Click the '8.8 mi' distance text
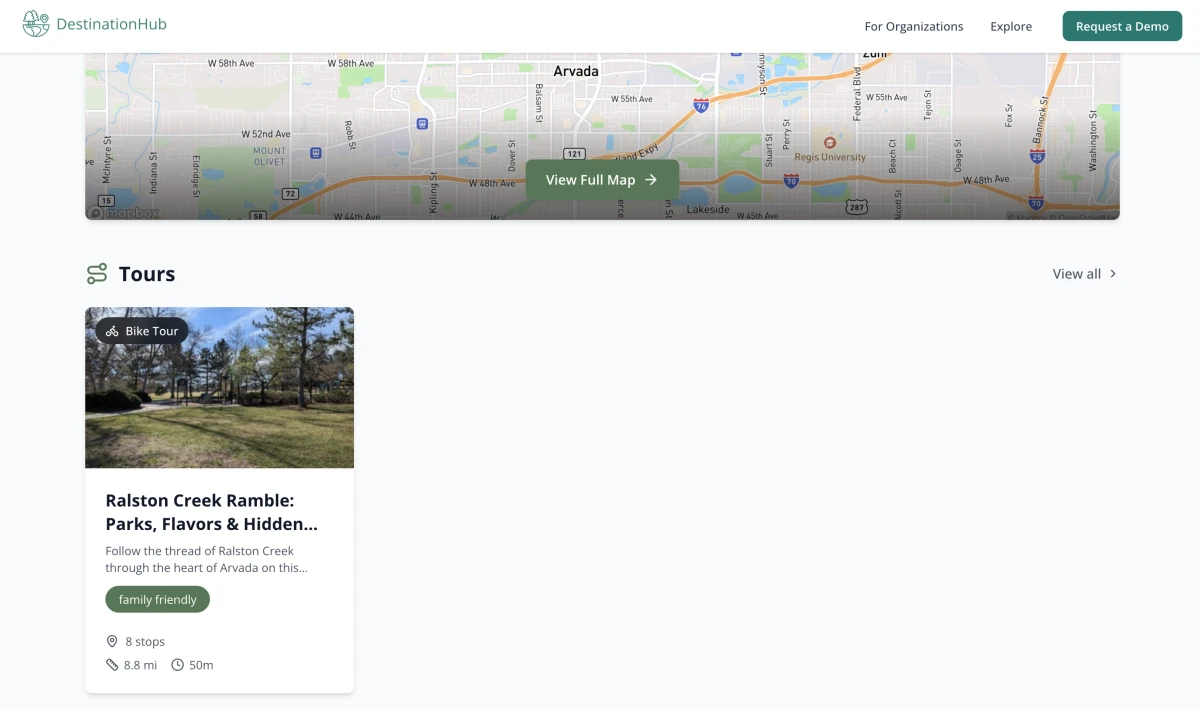The image size is (1200, 710). tap(140, 665)
